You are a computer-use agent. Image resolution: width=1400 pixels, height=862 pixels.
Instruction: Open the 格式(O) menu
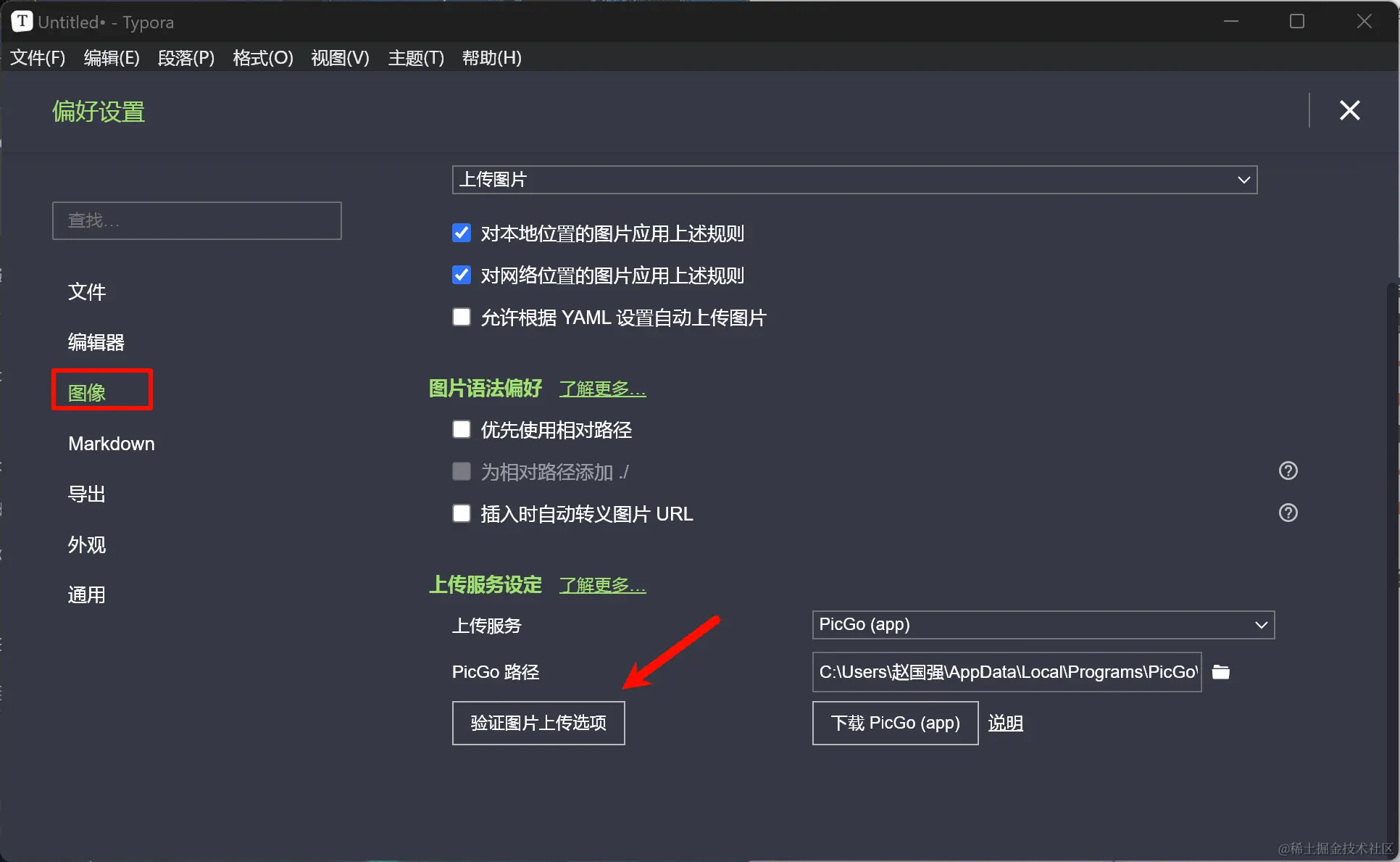[262, 58]
